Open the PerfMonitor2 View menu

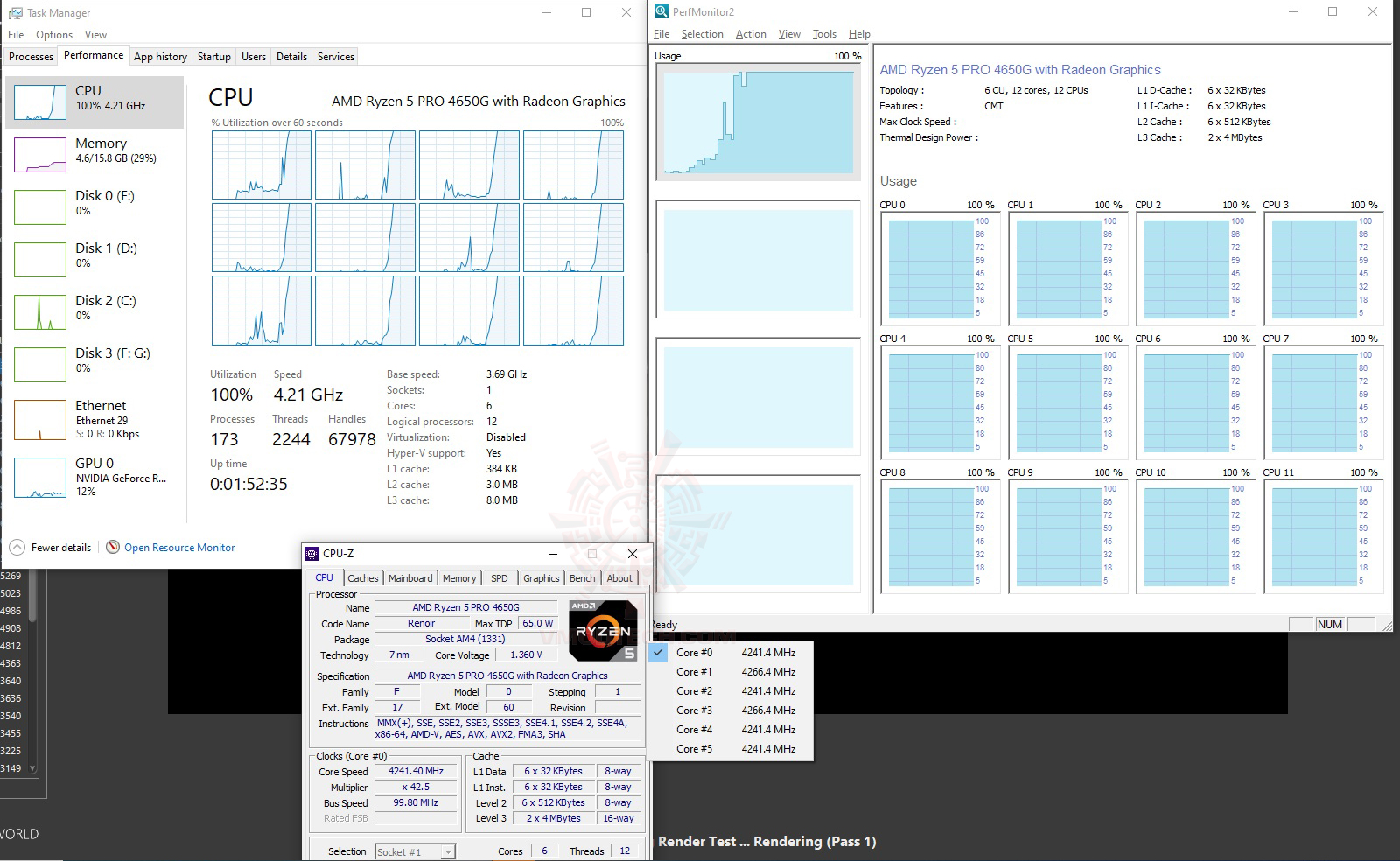(789, 34)
